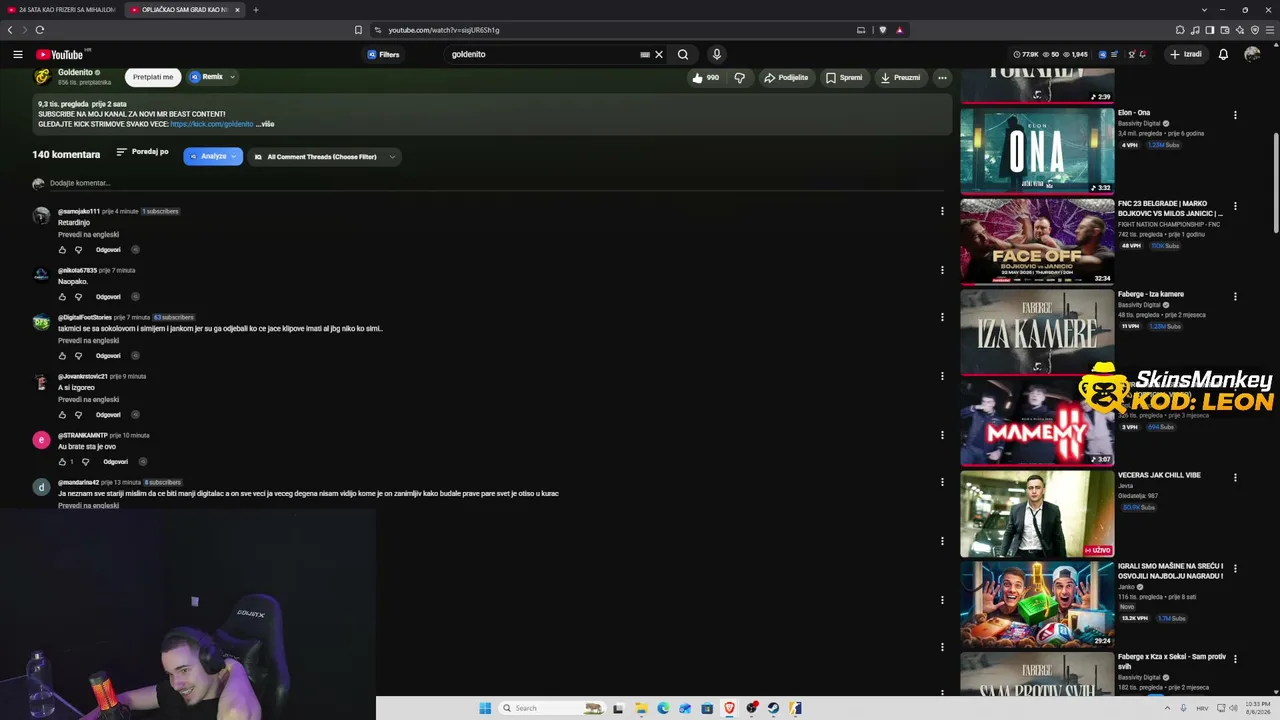Share the video via Podijelite

tap(786, 77)
